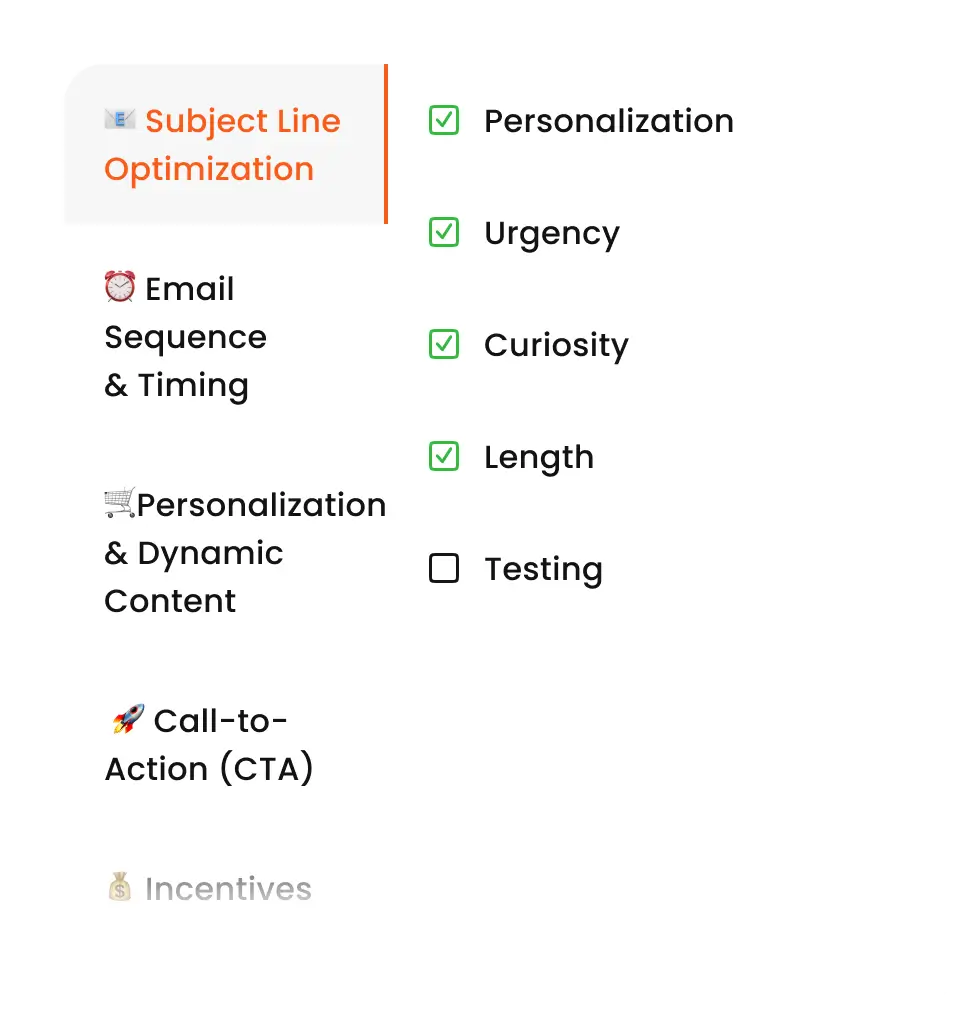The height and width of the screenshot is (1012, 964).
Task: Click the Urgency checklist label
Action: [551, 233]
